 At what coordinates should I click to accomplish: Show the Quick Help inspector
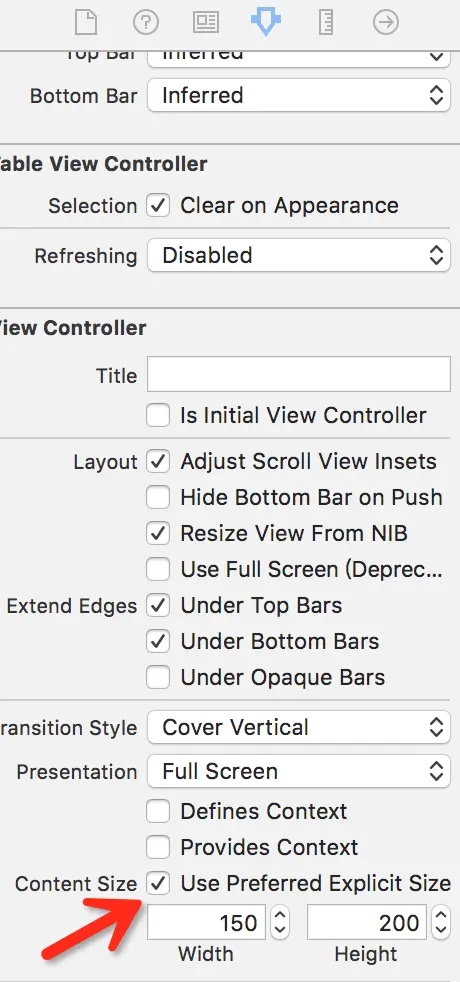click(x=146, y=23)
